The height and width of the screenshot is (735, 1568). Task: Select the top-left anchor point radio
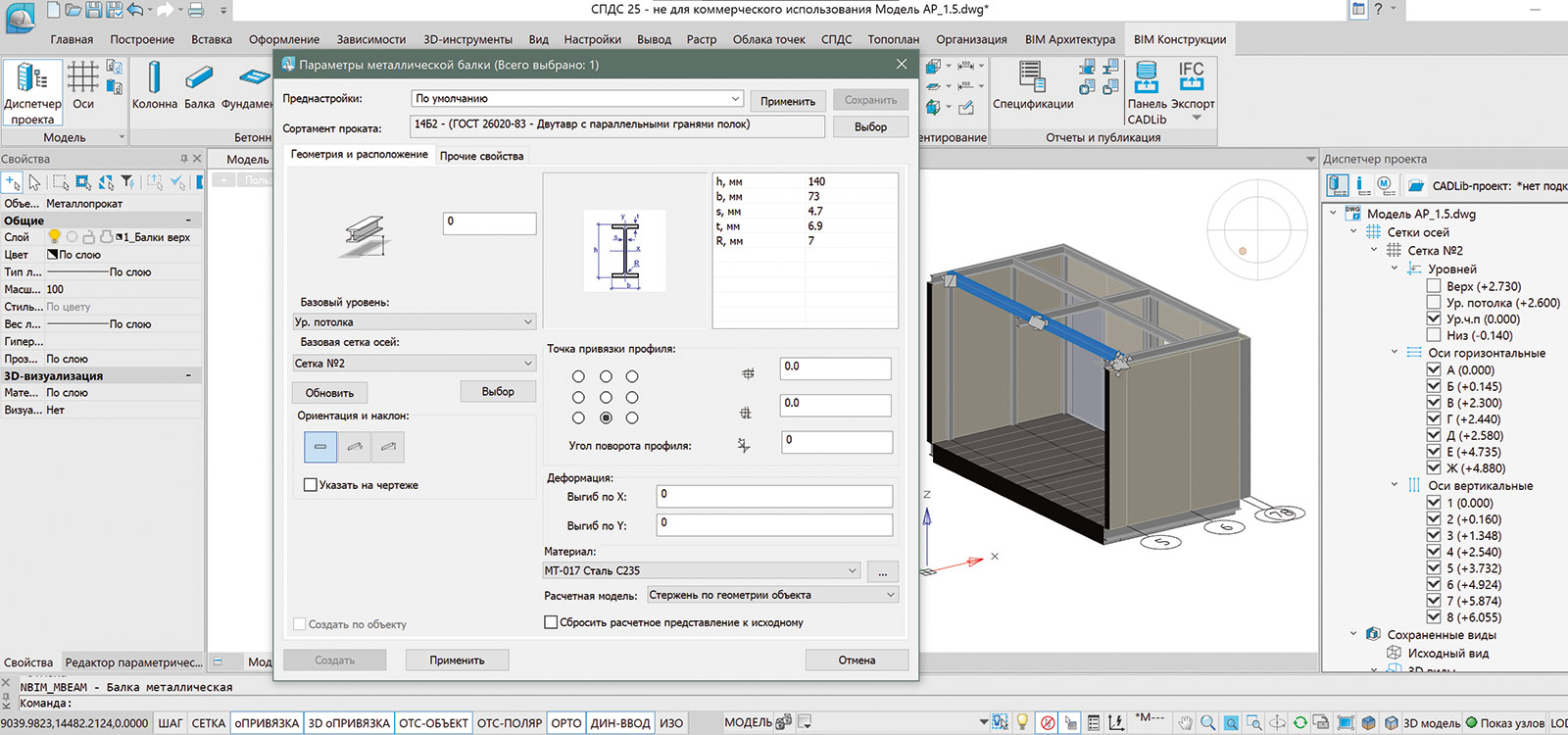point(578,376)
